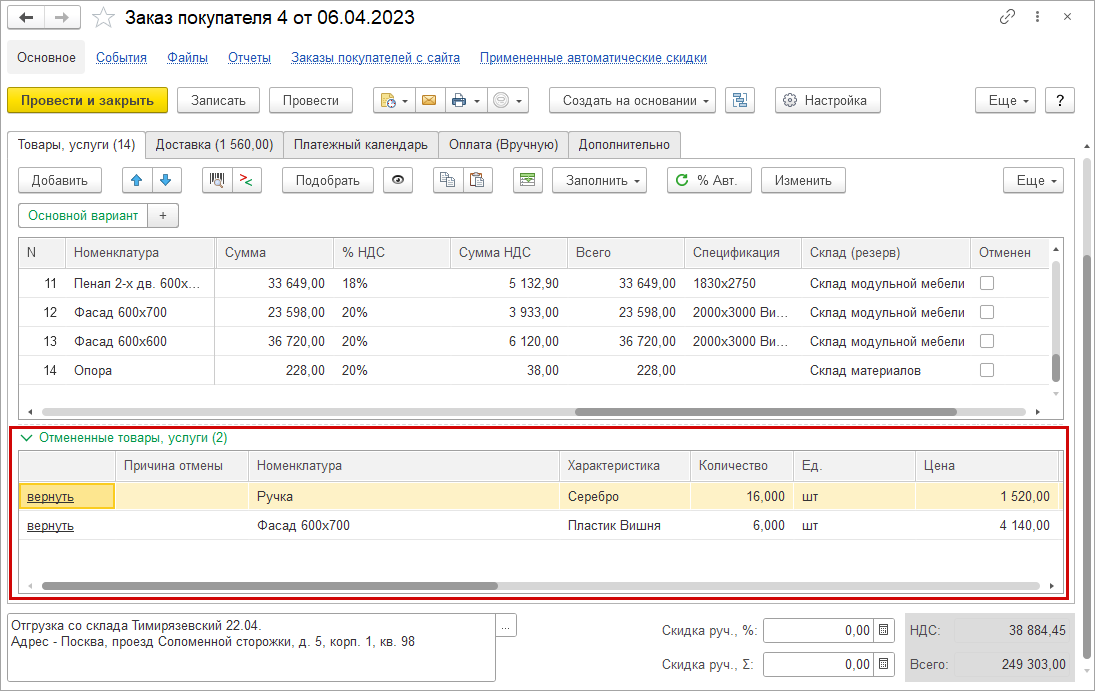This screenshot has width=1095, height=691.
Task: Click the eye icon next to Подобрать
Action: click(x=398, y=180)
